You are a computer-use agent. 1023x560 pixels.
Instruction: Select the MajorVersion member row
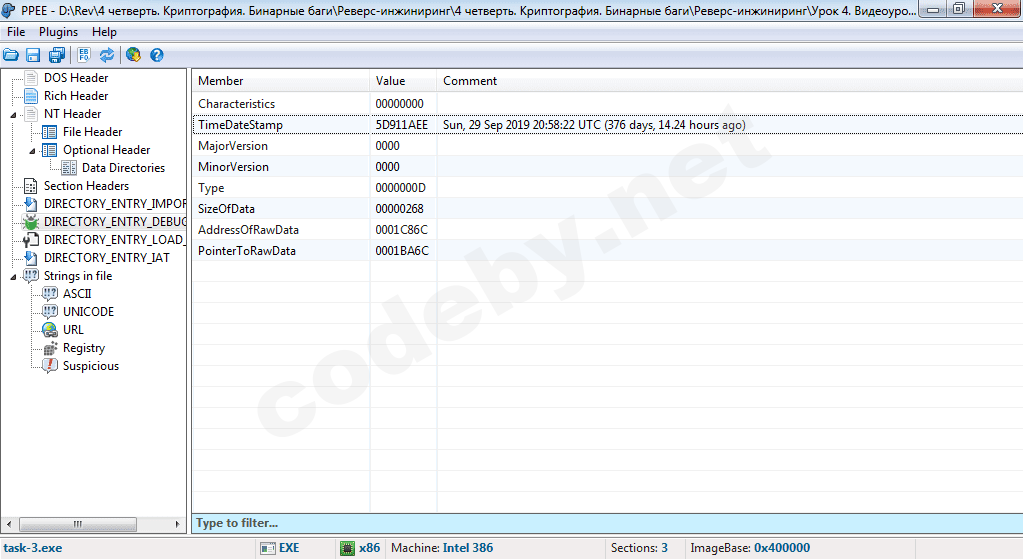(607, 146)
